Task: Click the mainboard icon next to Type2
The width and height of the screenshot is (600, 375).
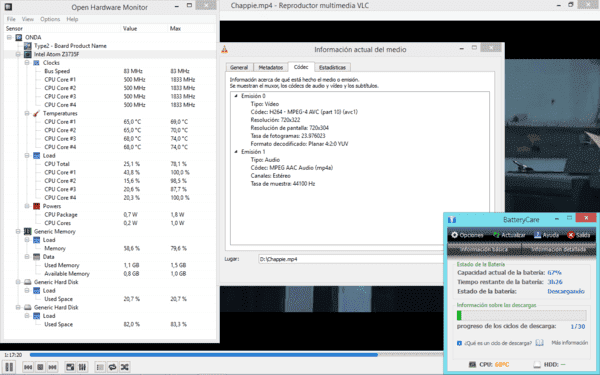Action: pyautogui.click(x=28, y=46)
